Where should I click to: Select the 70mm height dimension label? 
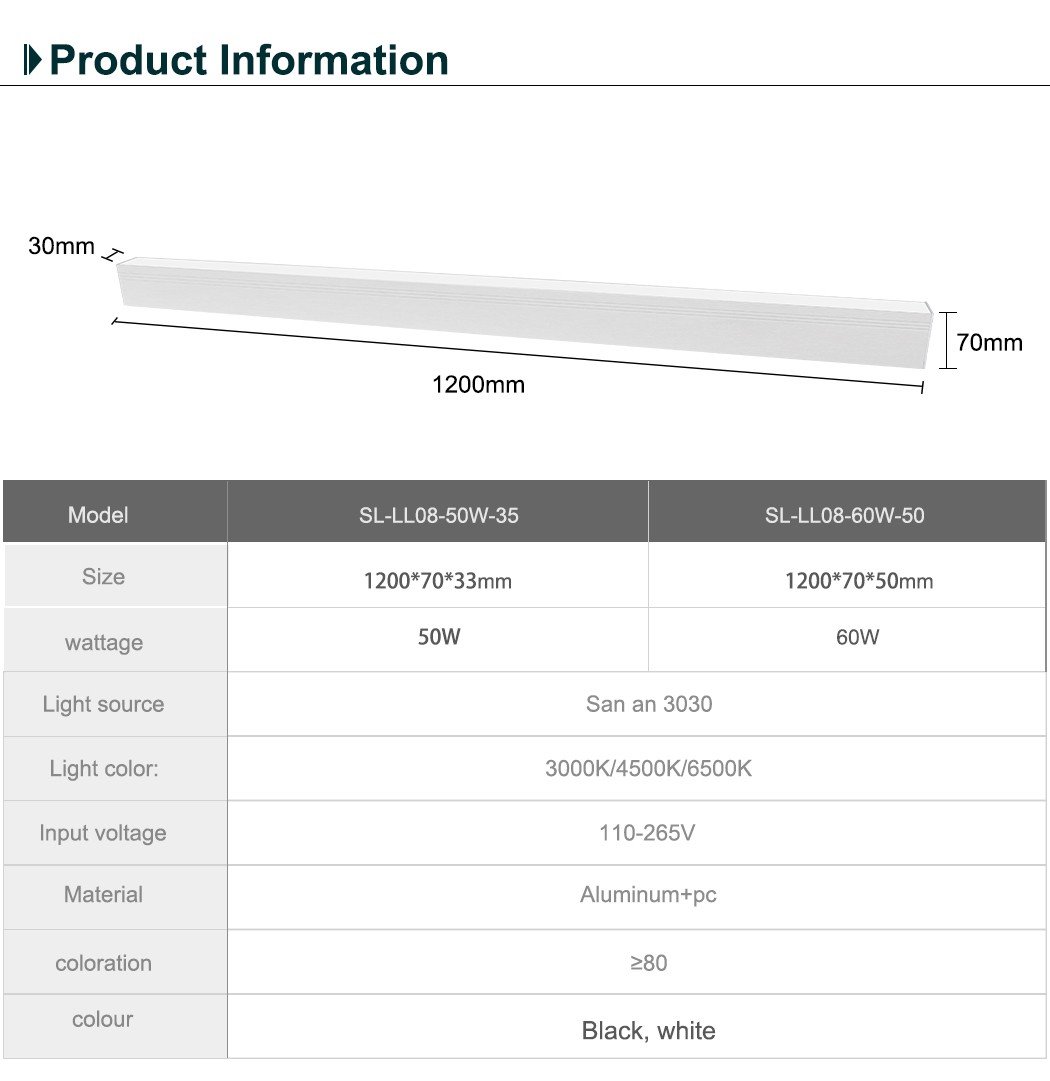pos(989,343)
